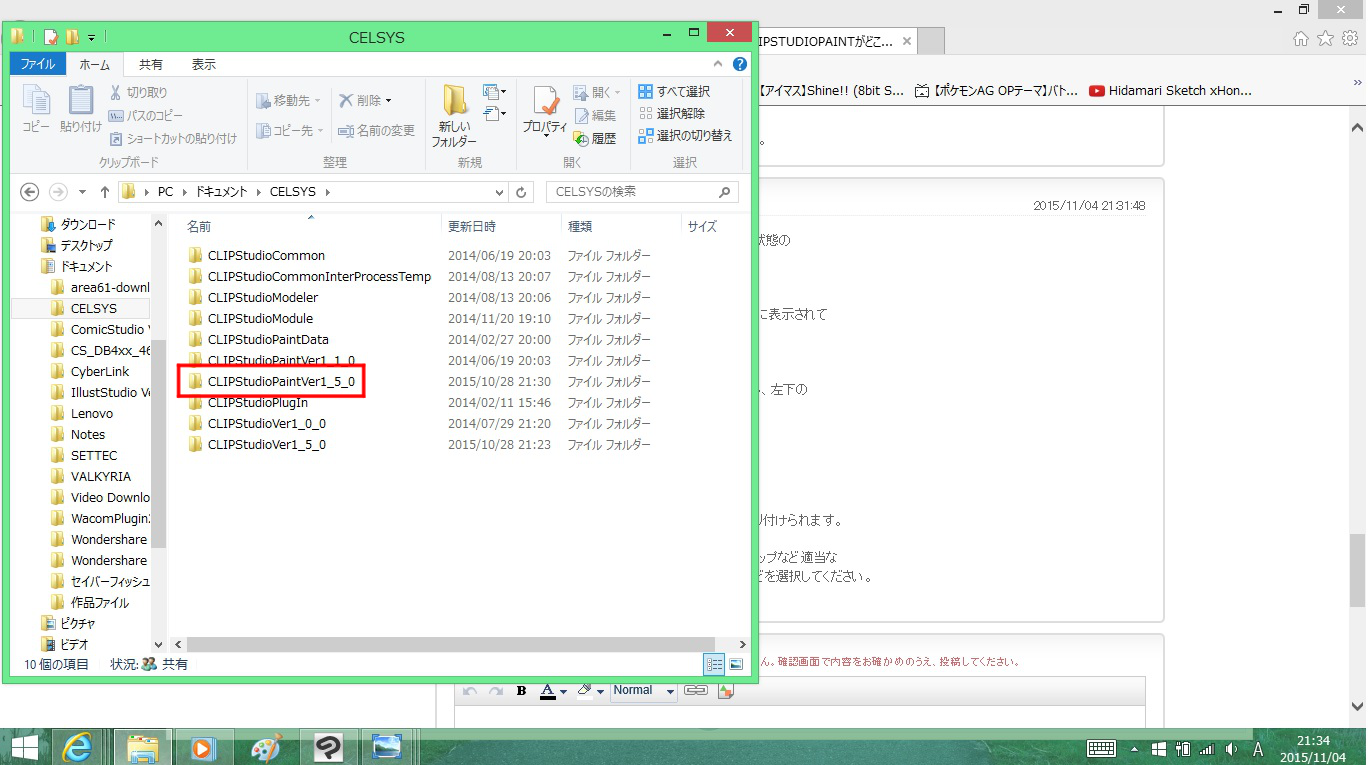Viewport: 1368px width, 765px height.
Task: Click highlight color in browser editor
Action: coord(587,691)
